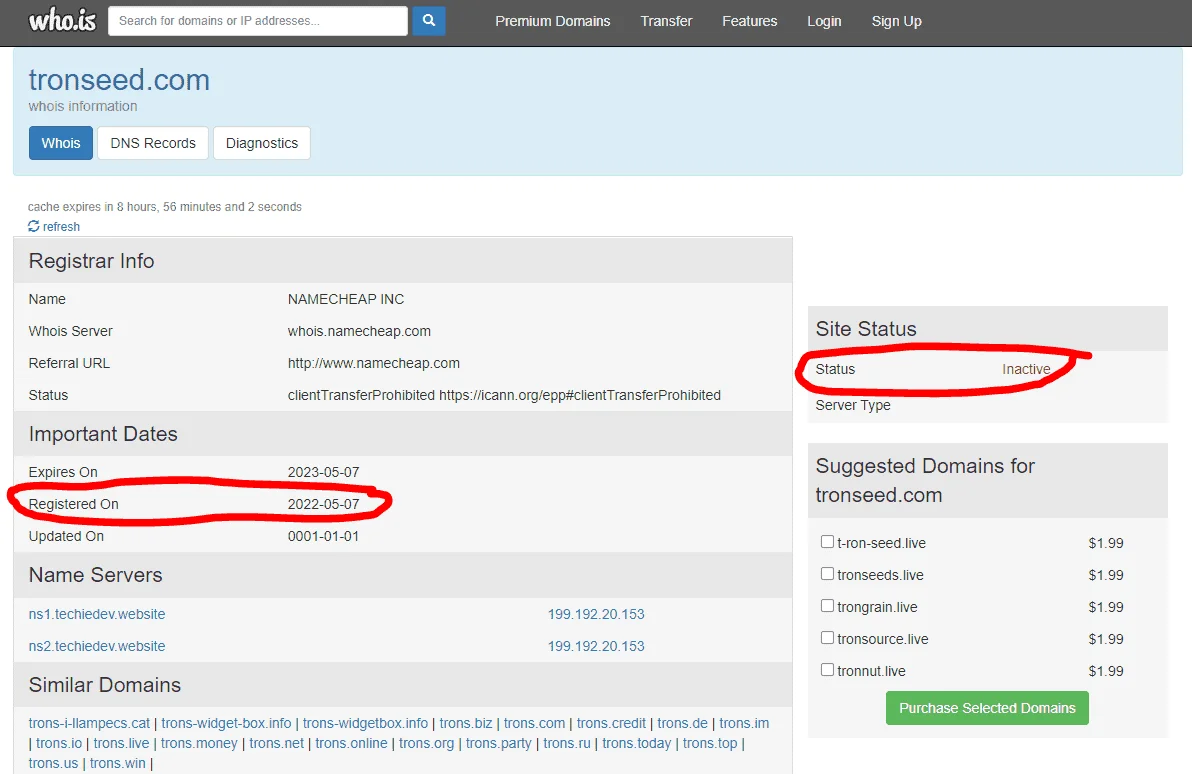
Task: Check the trongrain.live checkbox
Action: [827, 605]
